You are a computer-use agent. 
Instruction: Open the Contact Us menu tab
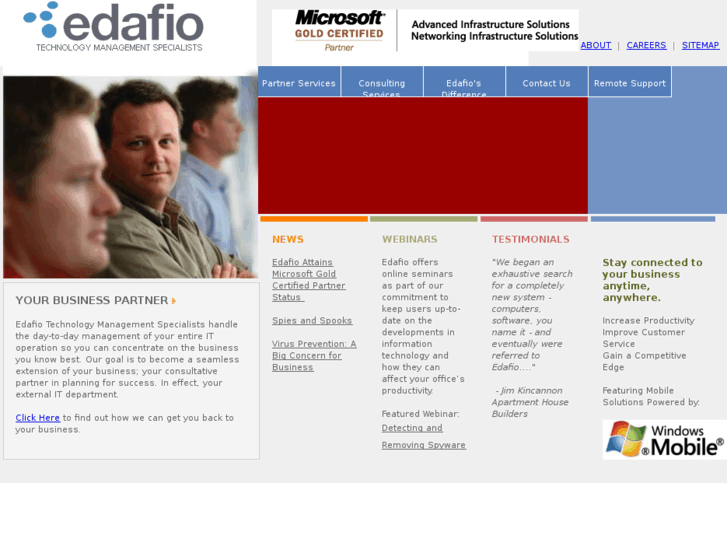pyautogui.click(x=547, y=82)
